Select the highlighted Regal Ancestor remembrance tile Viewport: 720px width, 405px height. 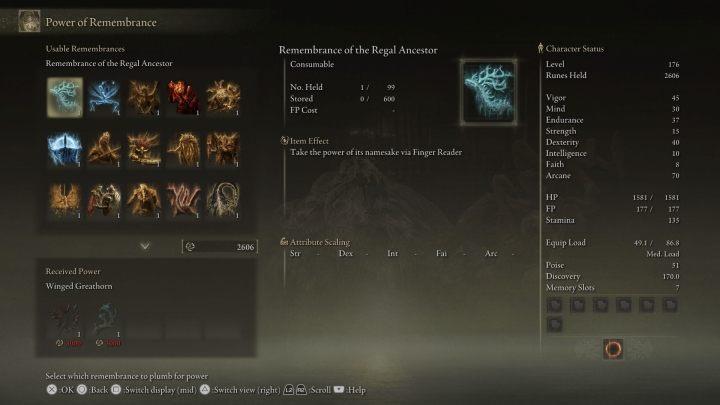tap(65, 97)
